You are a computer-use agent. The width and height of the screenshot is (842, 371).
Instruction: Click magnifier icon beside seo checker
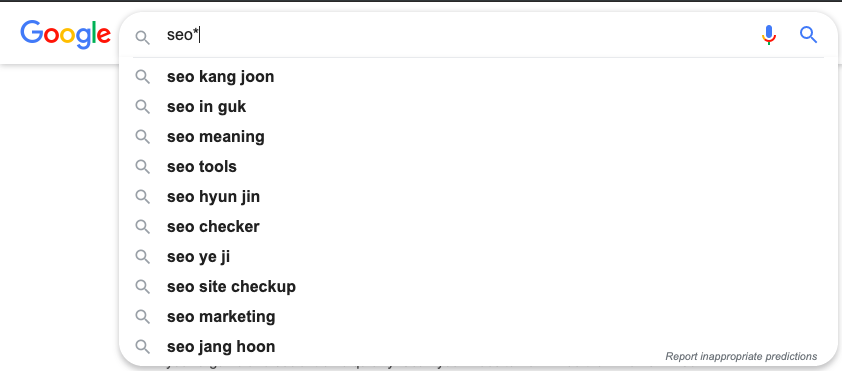click(x=142, y=227)
